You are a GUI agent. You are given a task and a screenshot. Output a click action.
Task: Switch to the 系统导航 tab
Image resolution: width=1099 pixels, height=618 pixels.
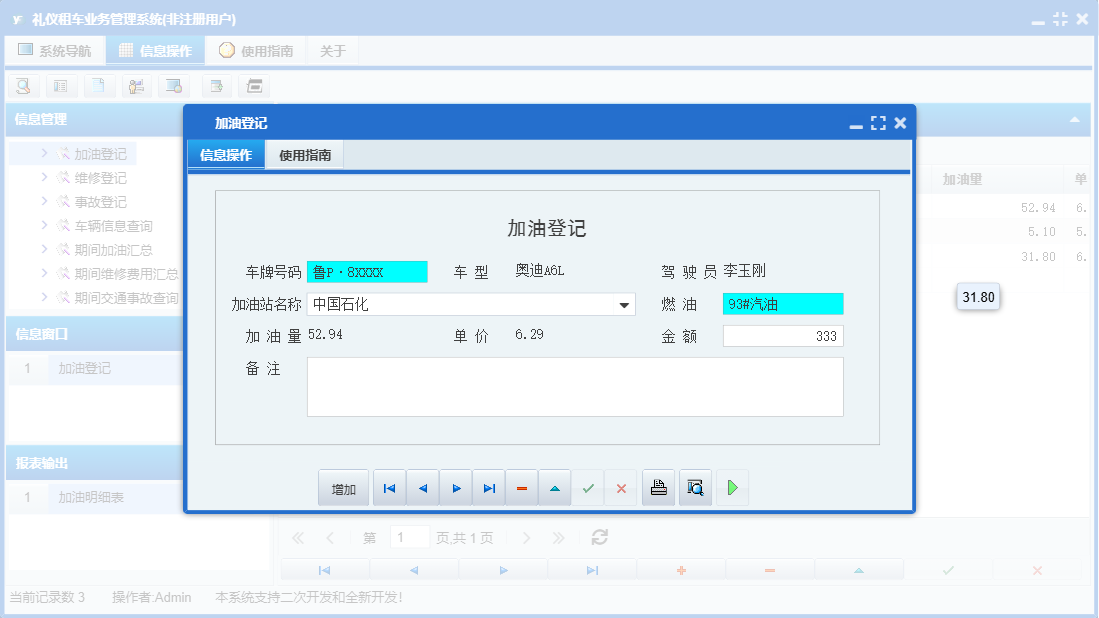point(55,49)
